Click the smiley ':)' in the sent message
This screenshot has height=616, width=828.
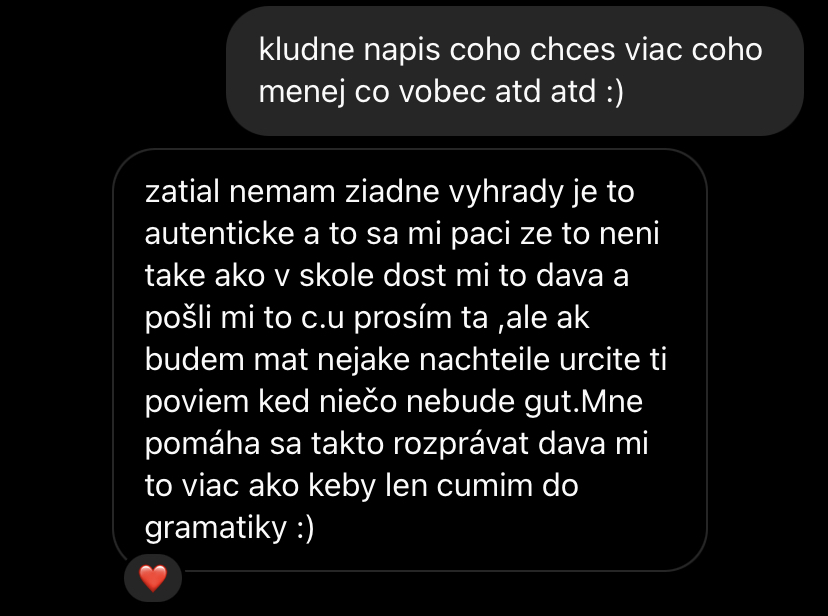click(615, 91)
